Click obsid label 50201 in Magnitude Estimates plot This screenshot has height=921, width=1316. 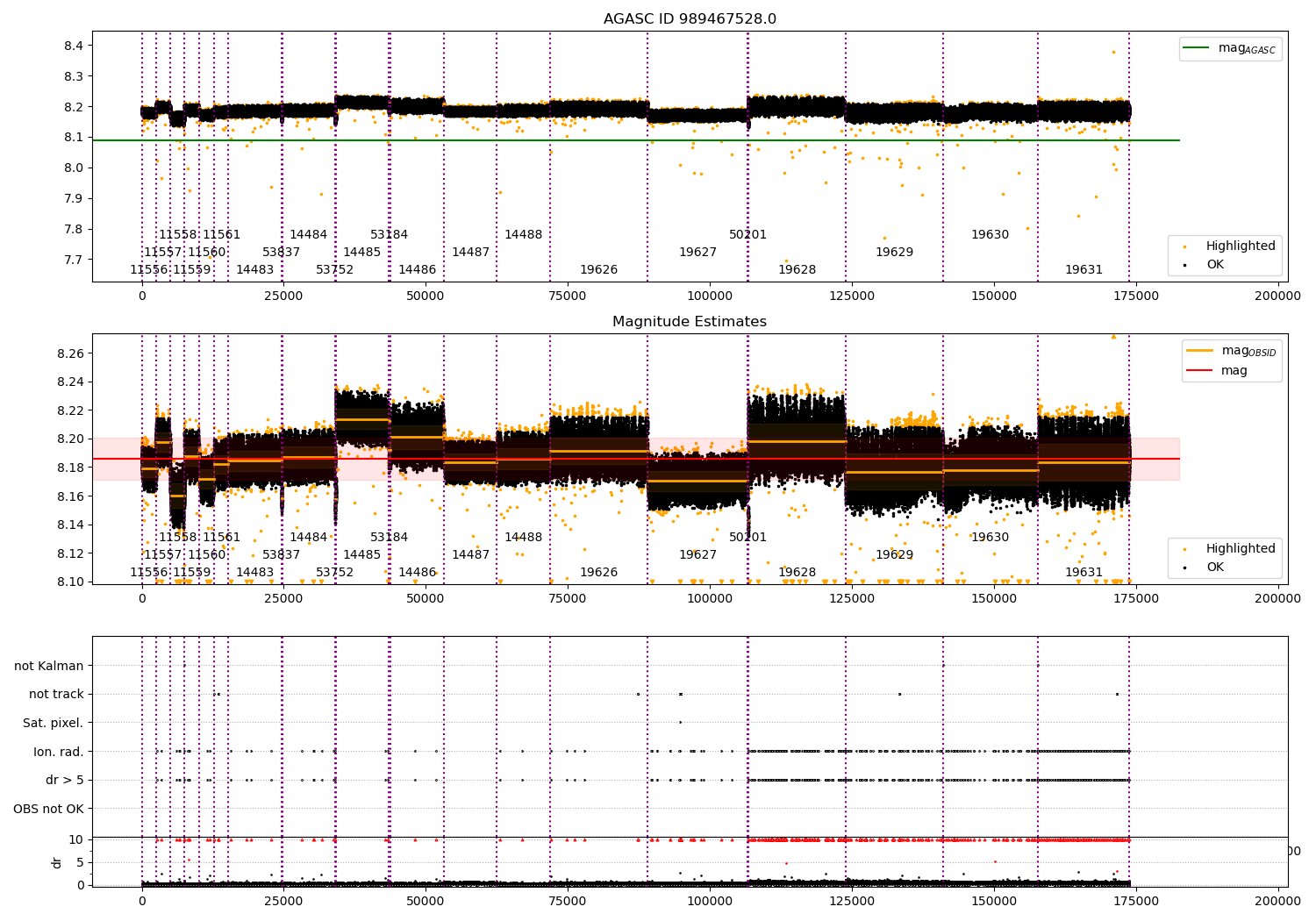coord(747,537)
